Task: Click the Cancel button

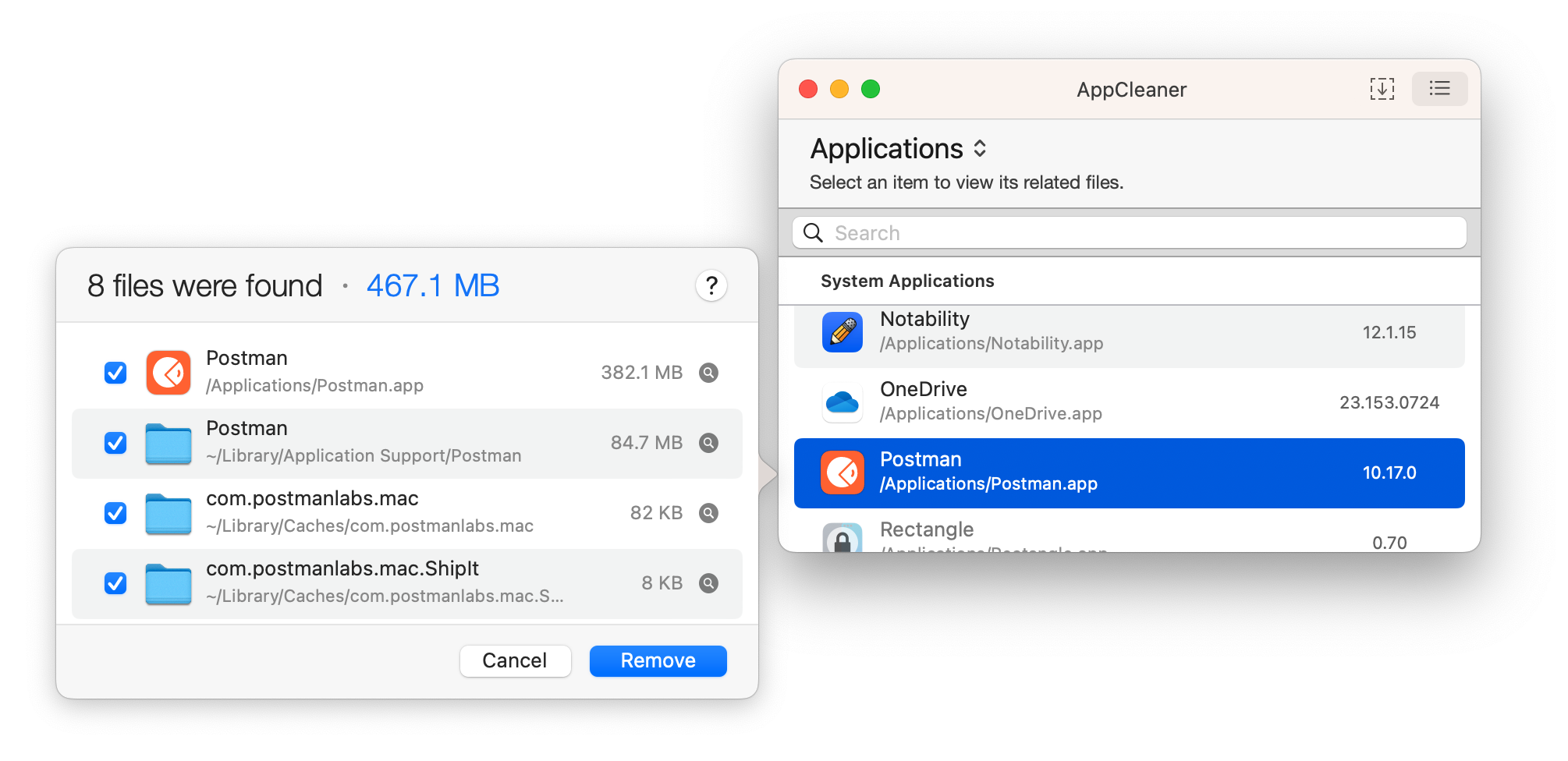Action: [x=515, y=660]
